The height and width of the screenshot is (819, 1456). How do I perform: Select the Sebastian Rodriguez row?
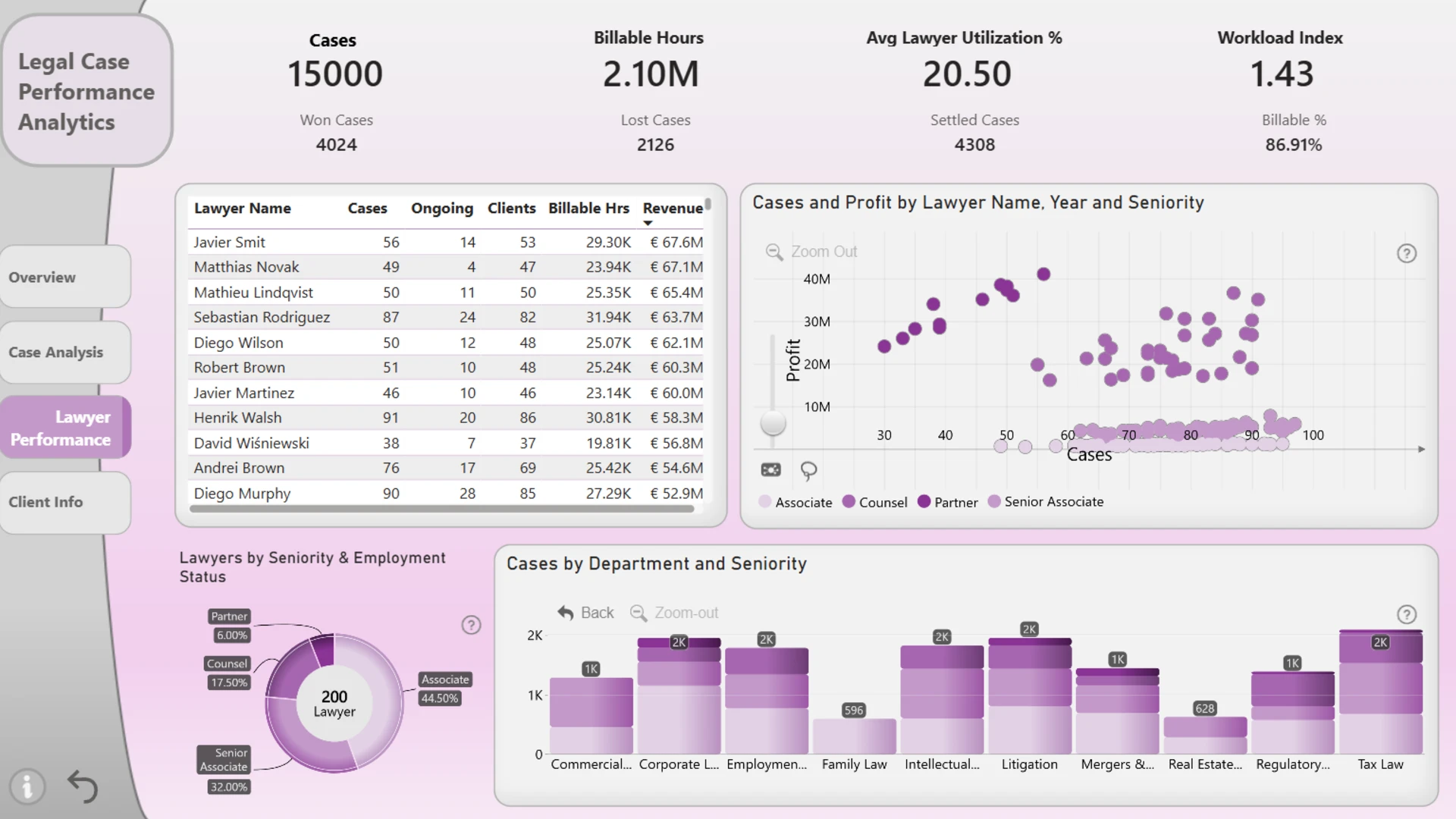click(x=446, y=317)
